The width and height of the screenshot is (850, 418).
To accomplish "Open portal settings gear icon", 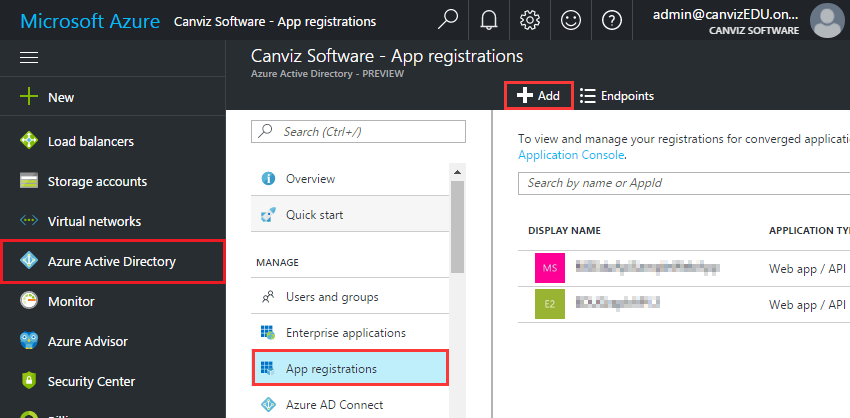I will click(530, 20).
